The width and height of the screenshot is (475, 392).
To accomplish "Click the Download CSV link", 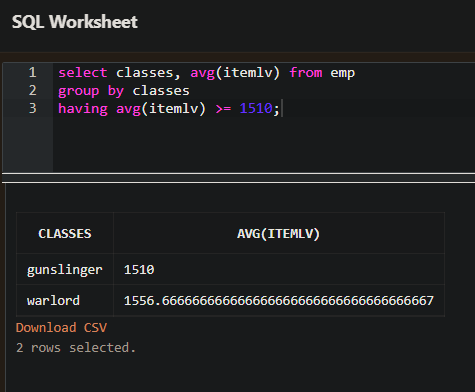I will click(61, 328).
